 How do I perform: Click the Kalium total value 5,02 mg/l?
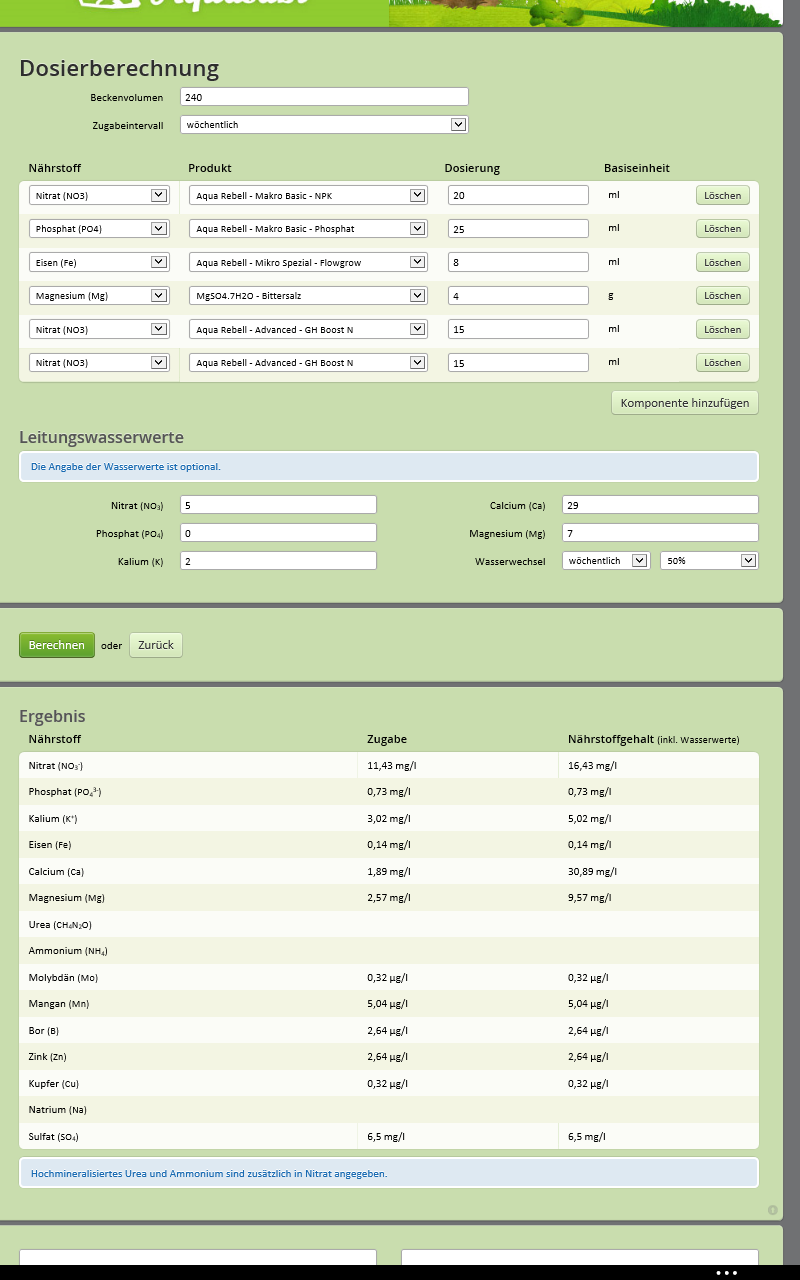coord(590,819)
